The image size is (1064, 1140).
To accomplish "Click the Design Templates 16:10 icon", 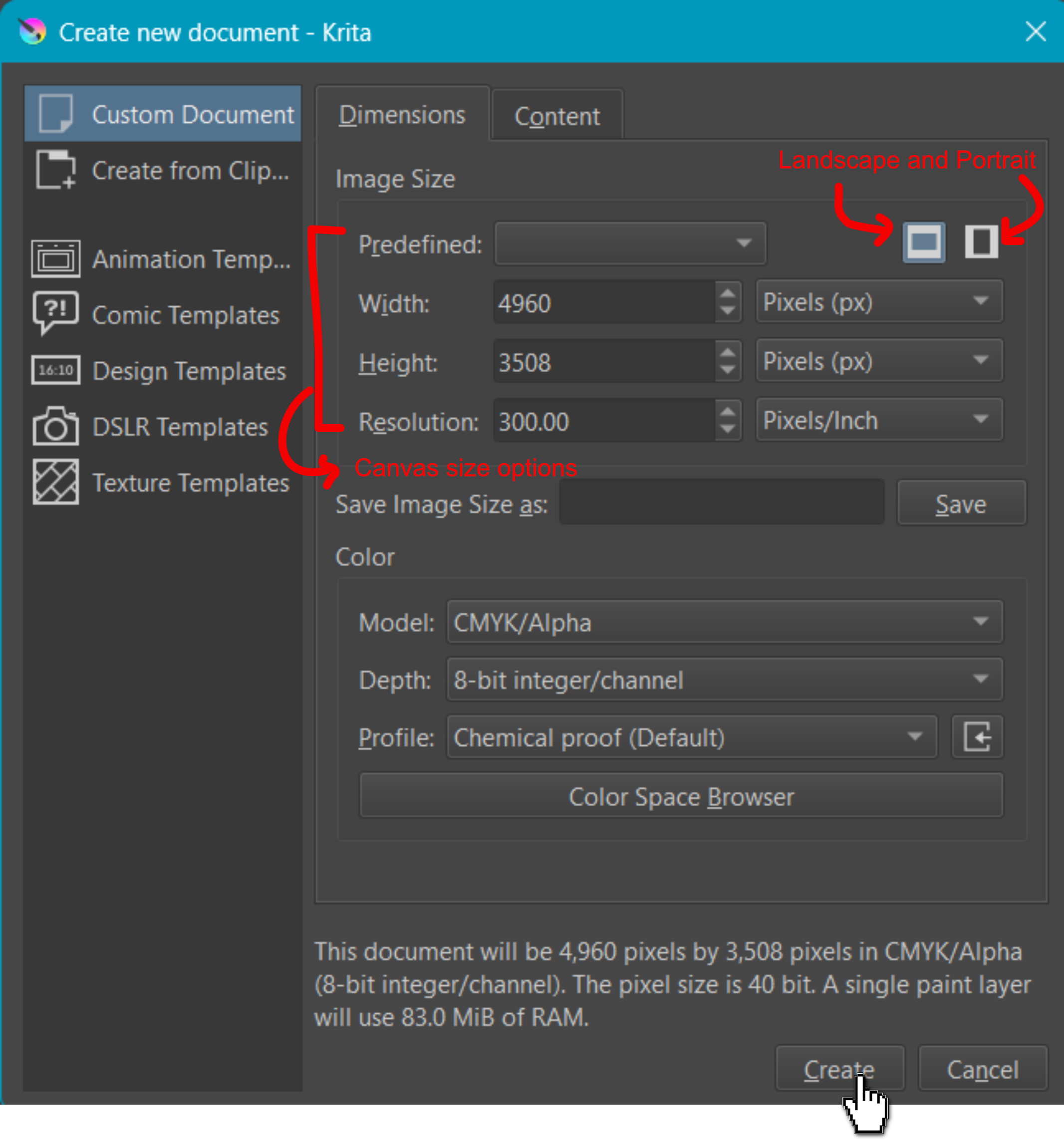I will [55, 371].
